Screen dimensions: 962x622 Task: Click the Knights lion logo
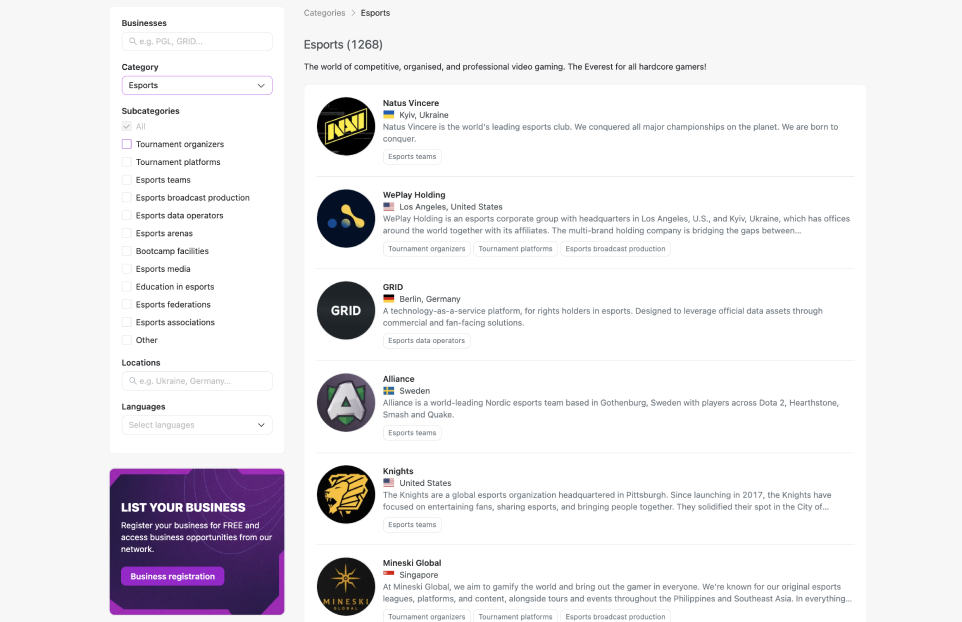(x=345, y=494)
